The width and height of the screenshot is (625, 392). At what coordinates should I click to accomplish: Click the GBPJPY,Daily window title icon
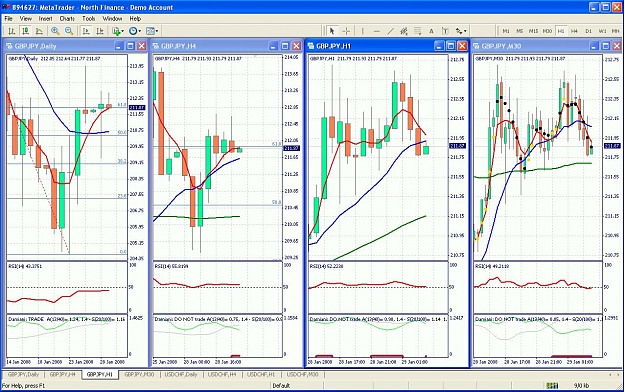tap(9, 46)
